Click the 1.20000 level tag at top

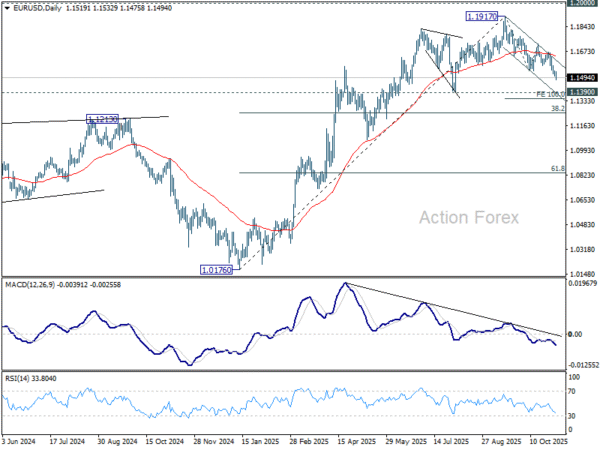coord(582,4)
